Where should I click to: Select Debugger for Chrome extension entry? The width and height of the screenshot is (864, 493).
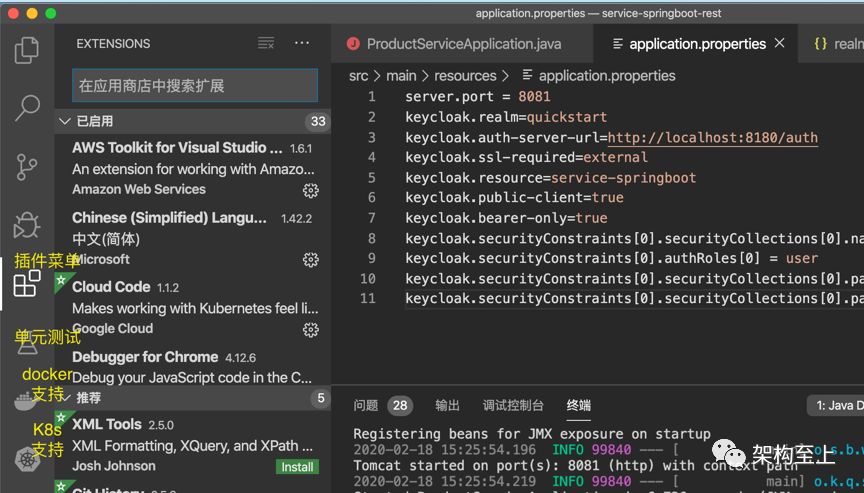click(x=193, y=367)
